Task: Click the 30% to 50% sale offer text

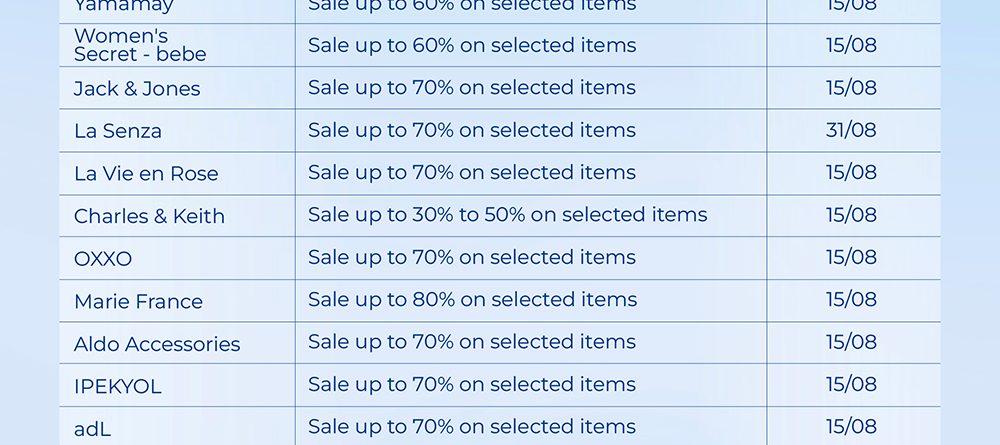Action: point(507,215)
